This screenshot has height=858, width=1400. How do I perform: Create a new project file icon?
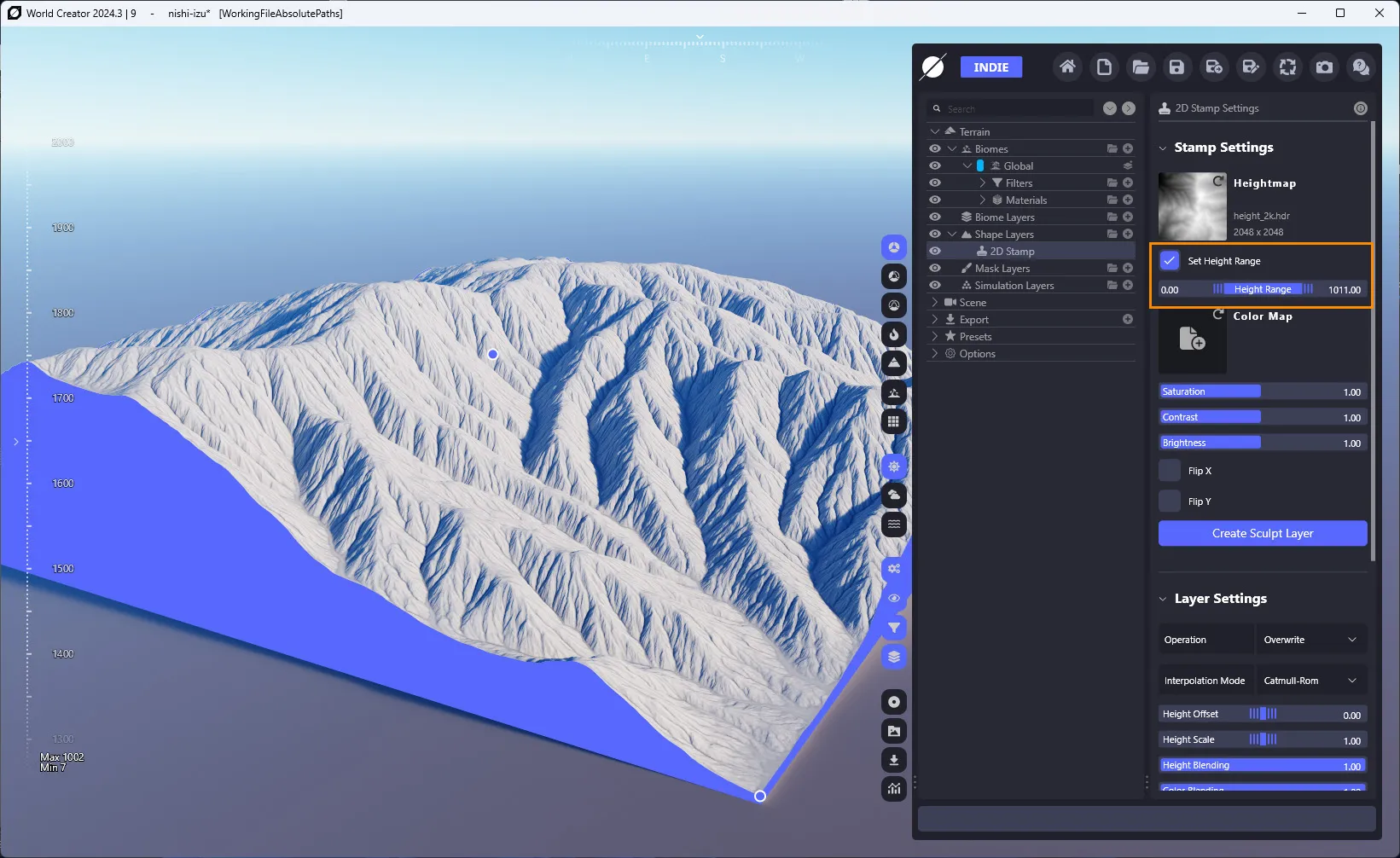coord(1104,67)
